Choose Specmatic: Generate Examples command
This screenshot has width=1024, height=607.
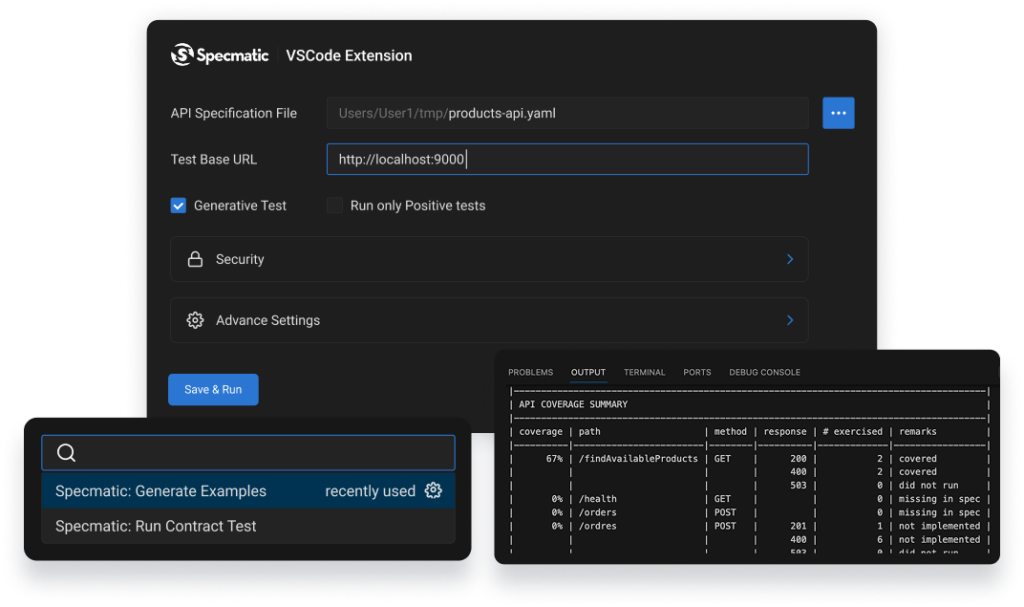coord(248,491)
